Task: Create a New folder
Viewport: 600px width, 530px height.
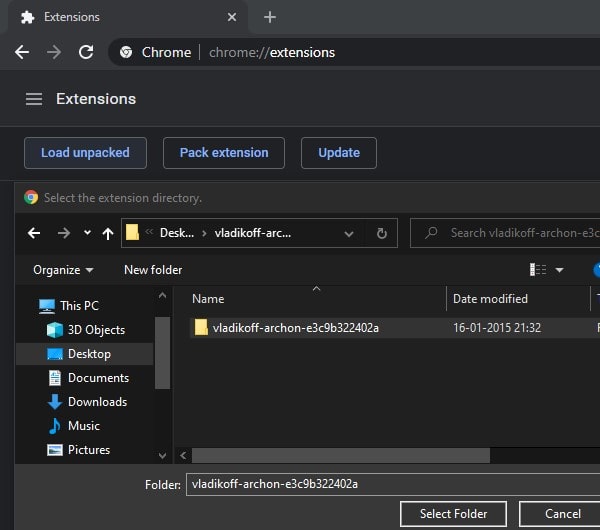Action: point(153,270)
